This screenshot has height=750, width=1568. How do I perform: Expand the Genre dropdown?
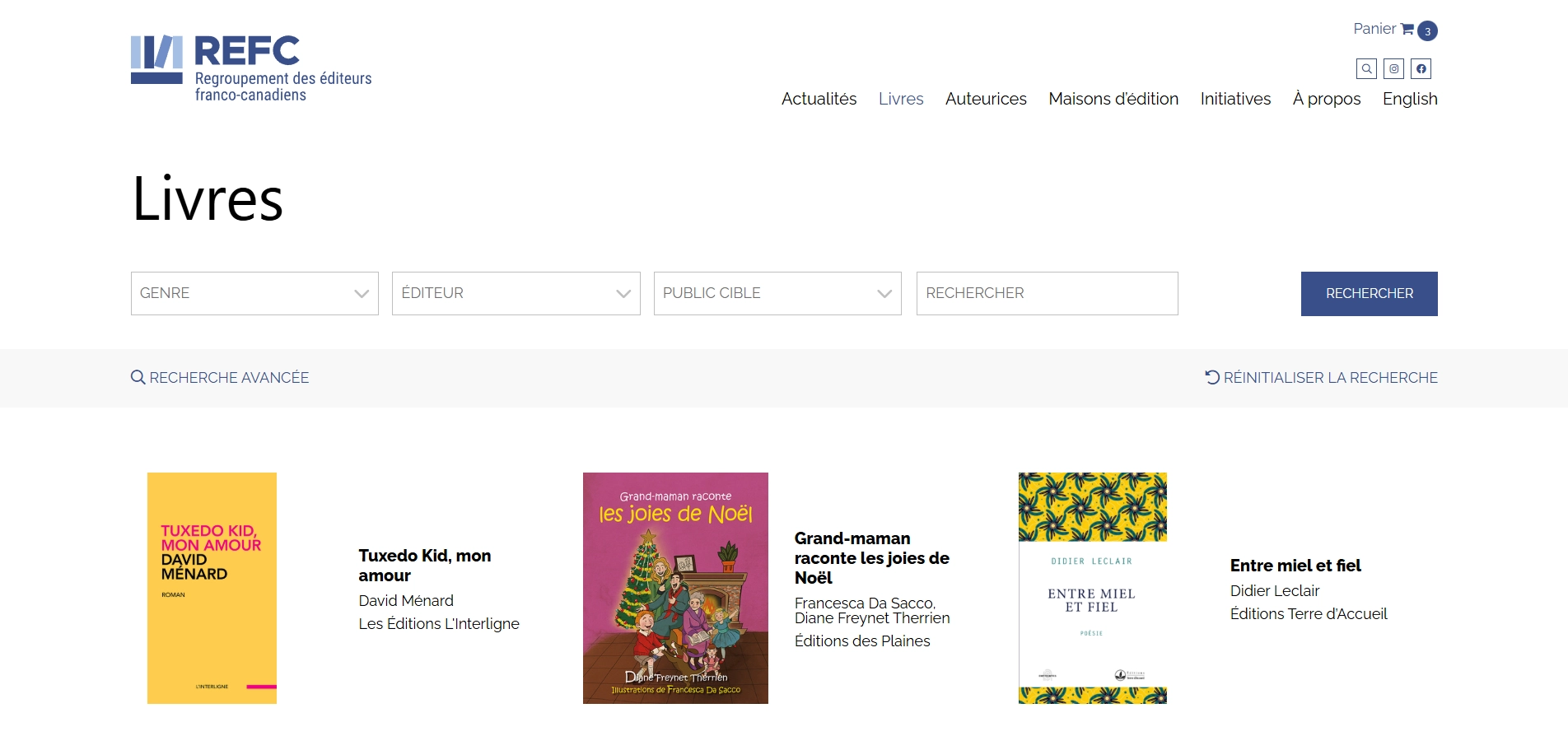[x=254, y=293]
